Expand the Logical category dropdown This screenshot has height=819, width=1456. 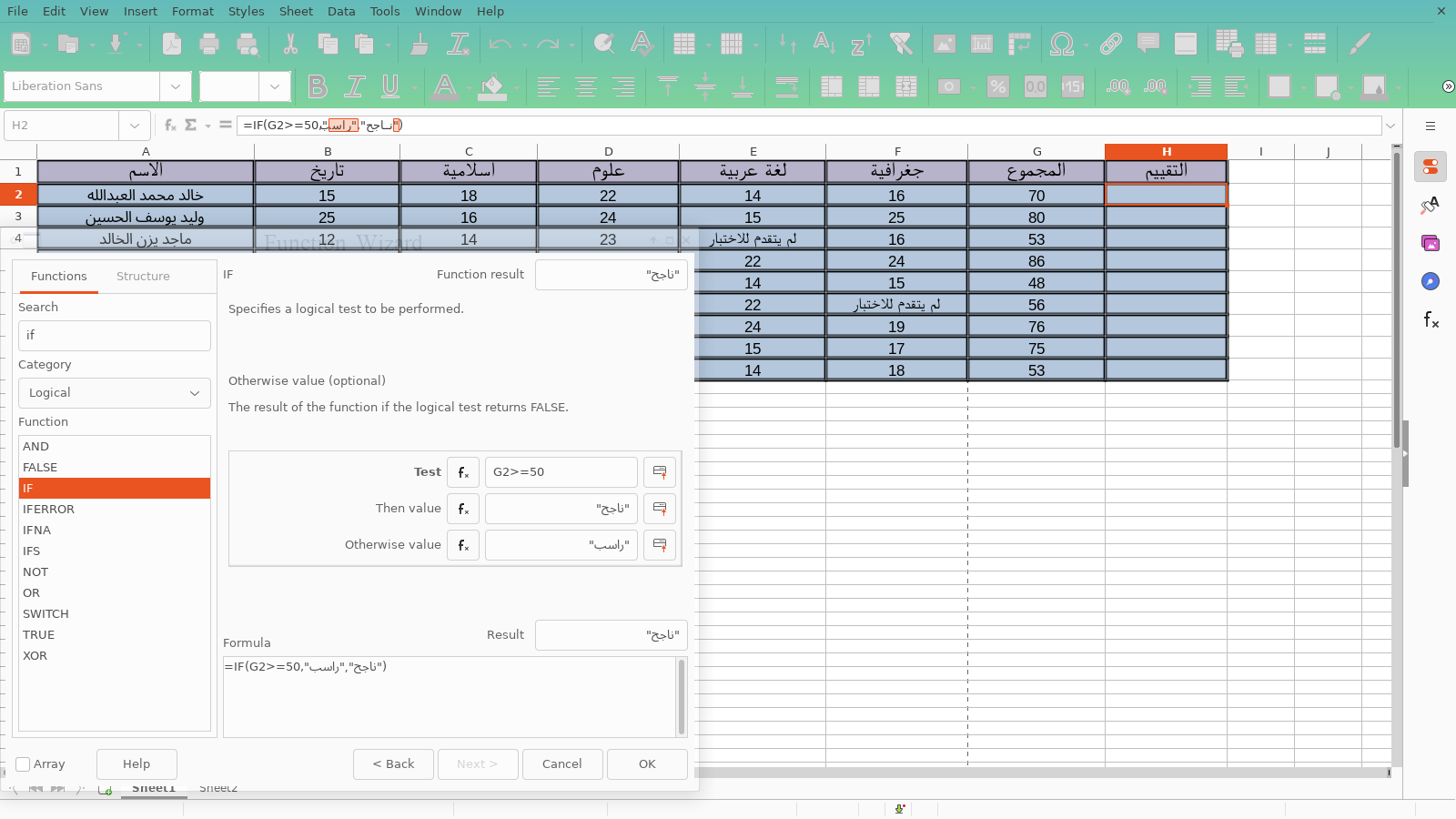click(115, 393)
